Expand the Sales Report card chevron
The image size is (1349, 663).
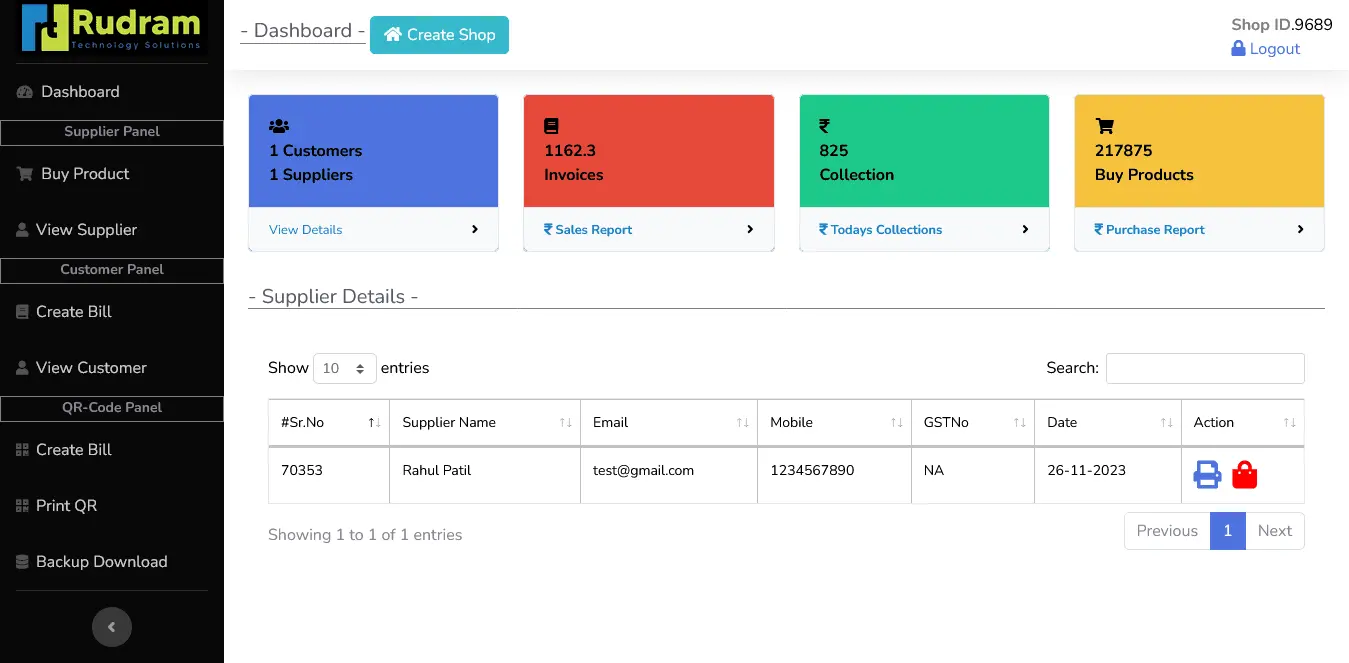pos(749,229)
